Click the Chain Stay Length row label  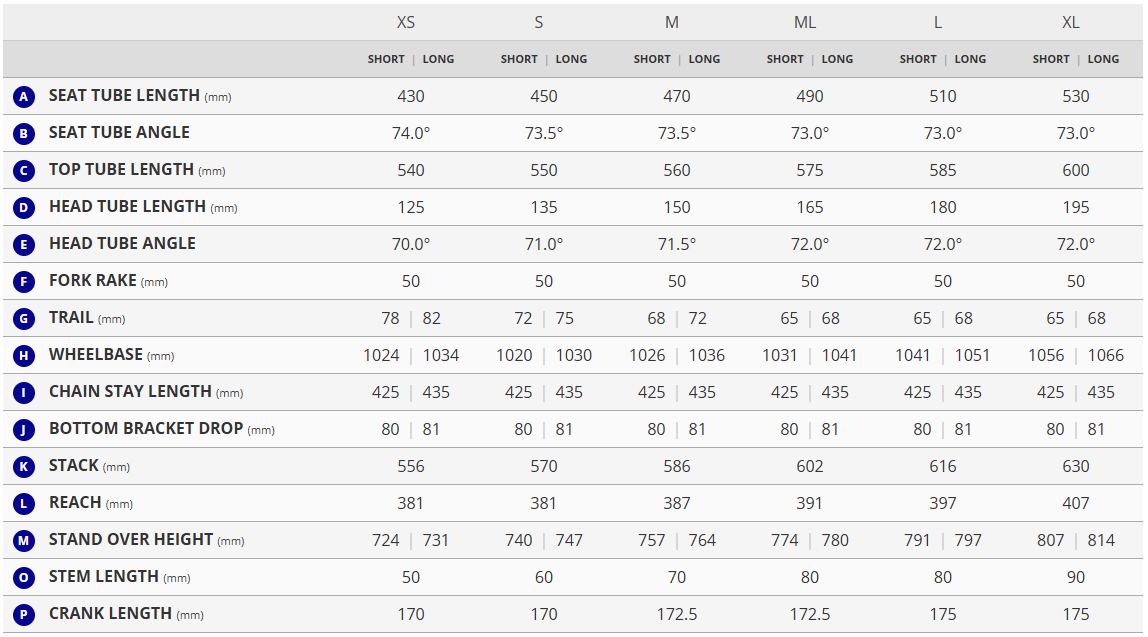[x=130, y=392]
